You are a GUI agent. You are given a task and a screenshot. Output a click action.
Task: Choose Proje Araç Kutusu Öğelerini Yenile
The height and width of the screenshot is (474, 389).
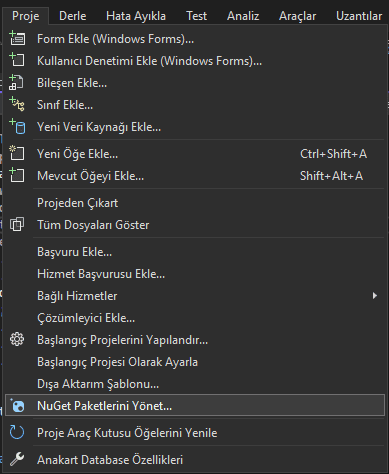click(x=195, y=433)
